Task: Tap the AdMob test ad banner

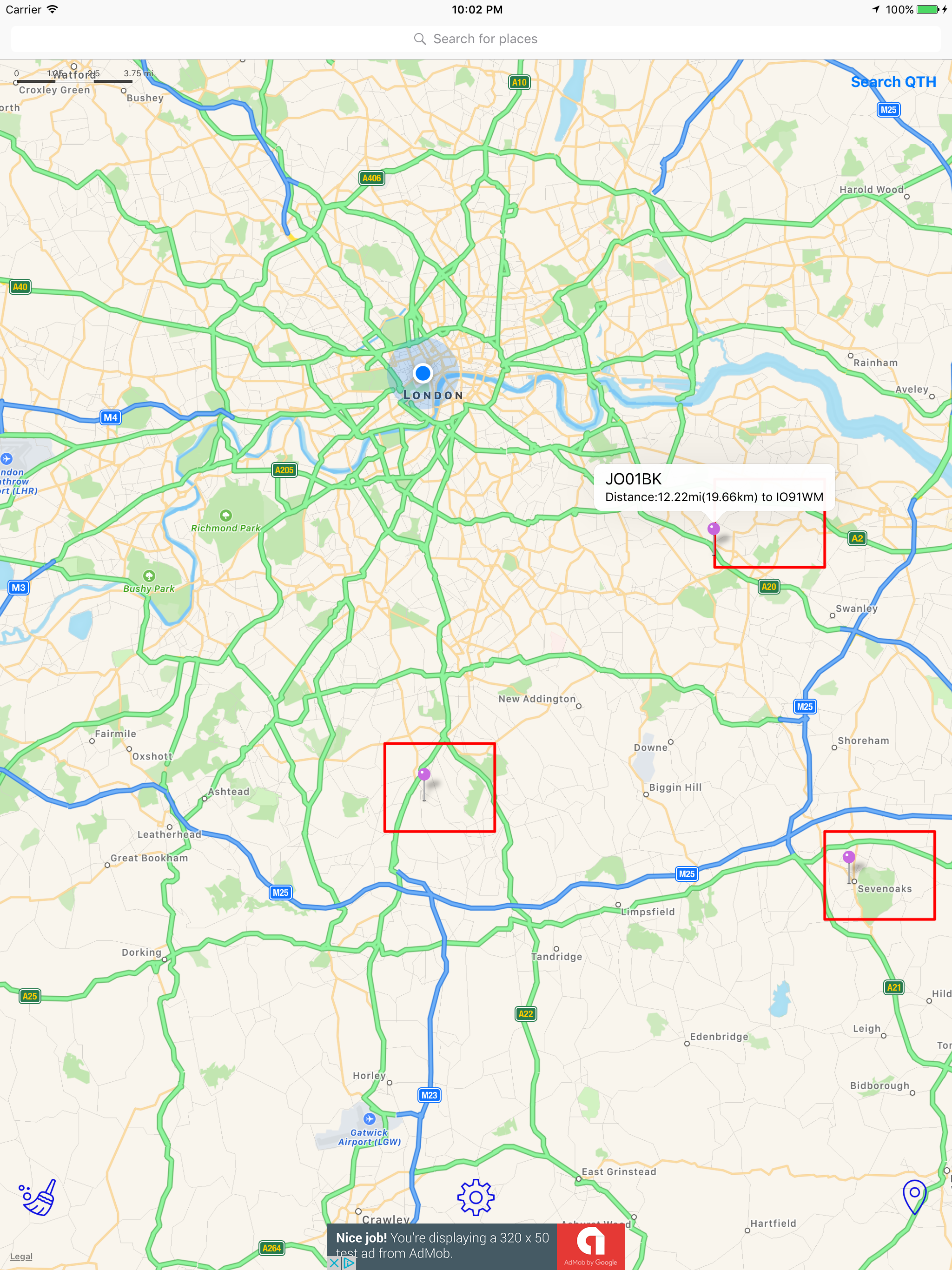Action: 476,1246
